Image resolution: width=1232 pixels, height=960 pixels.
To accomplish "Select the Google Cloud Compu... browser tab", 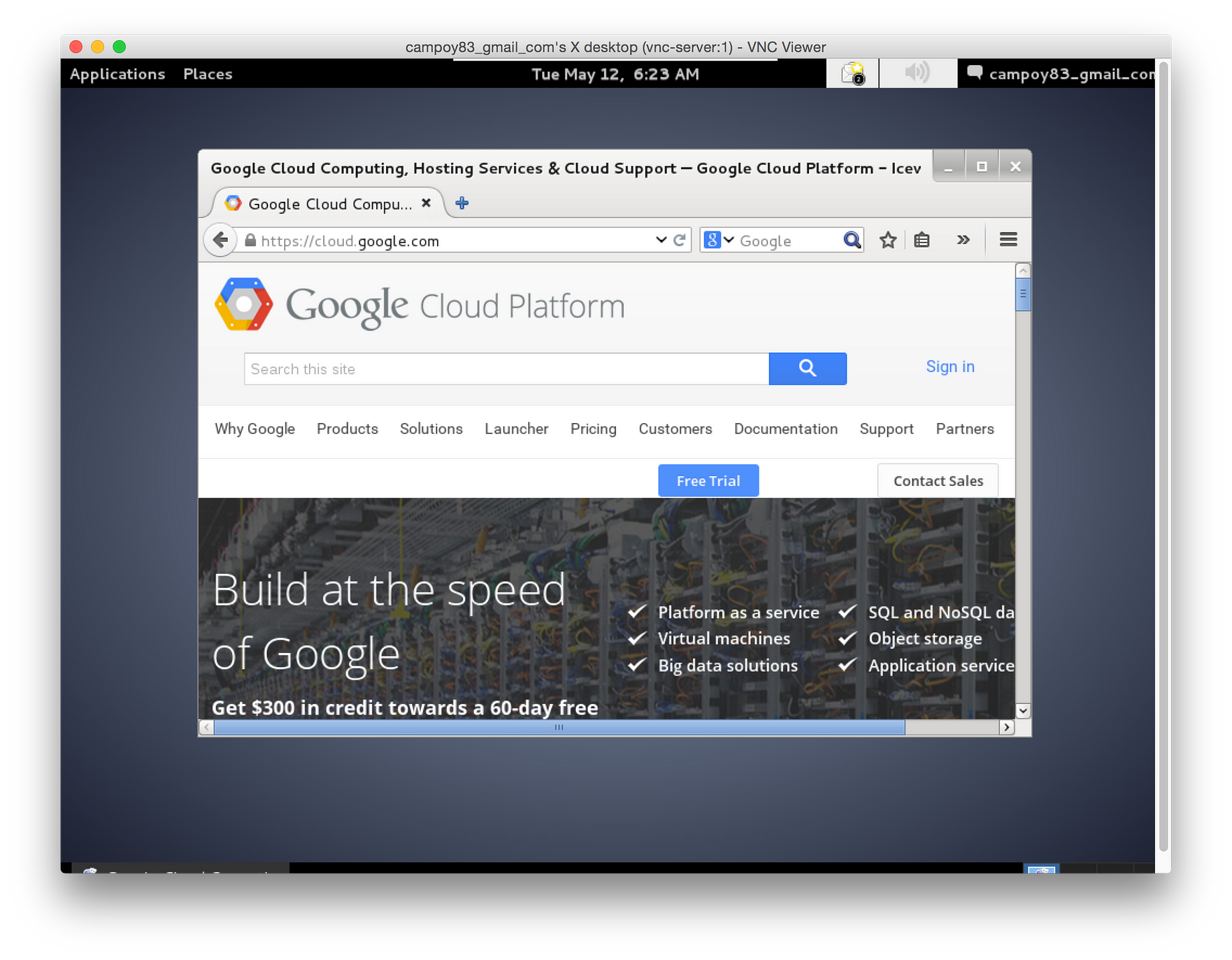I will click(x=329, y=203).
